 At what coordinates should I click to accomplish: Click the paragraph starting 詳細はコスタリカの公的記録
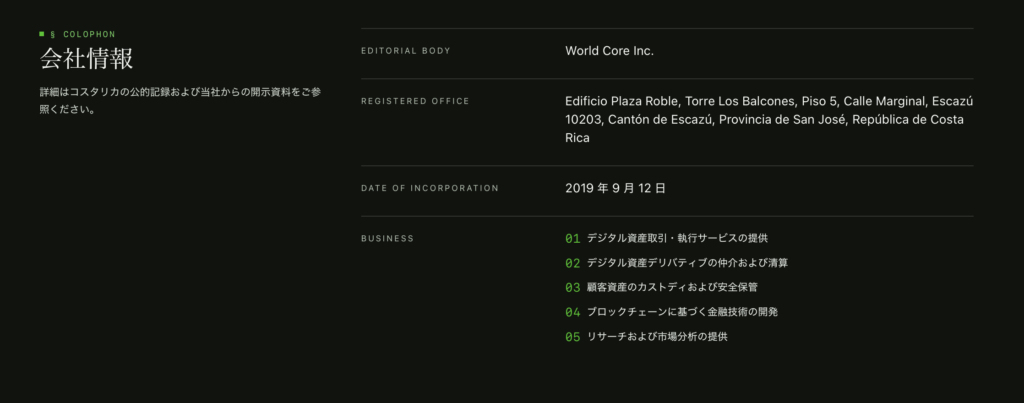point(180,101)
